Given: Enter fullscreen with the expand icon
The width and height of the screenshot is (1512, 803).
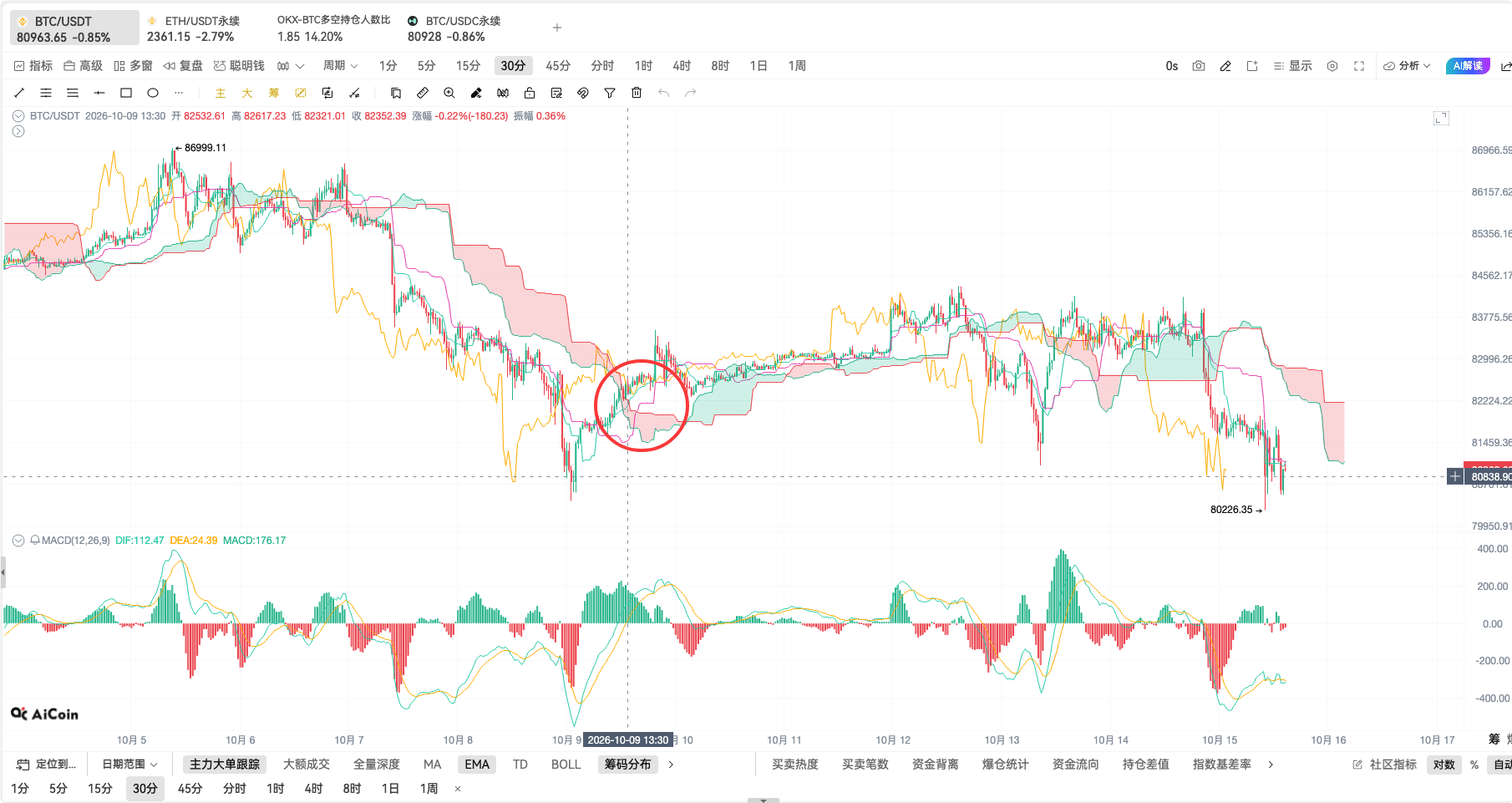Looking at the screenshot, I should pos(1359,66).
